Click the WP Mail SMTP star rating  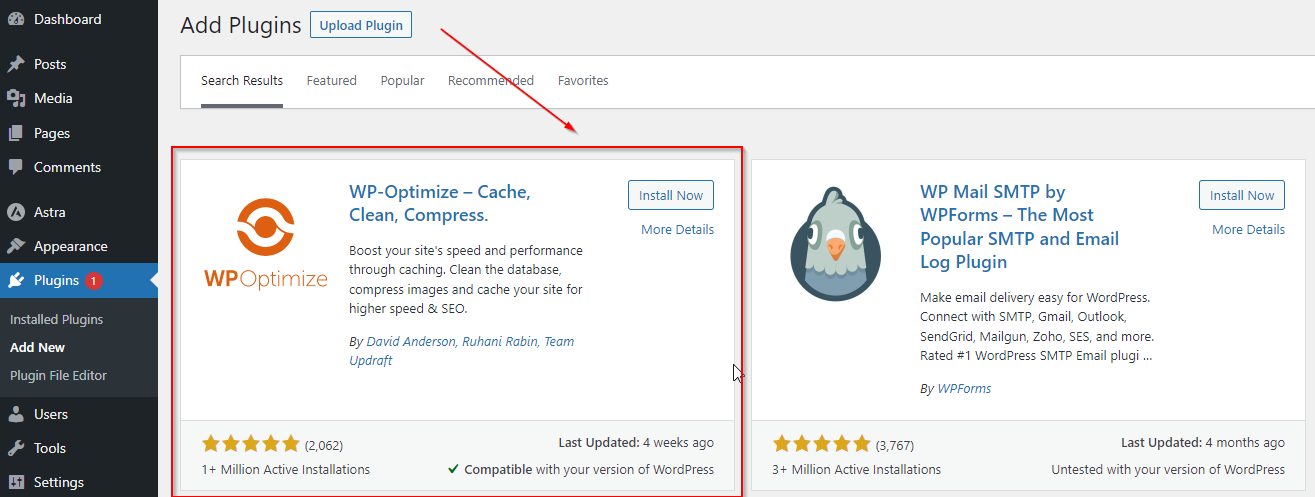[821, 444]
